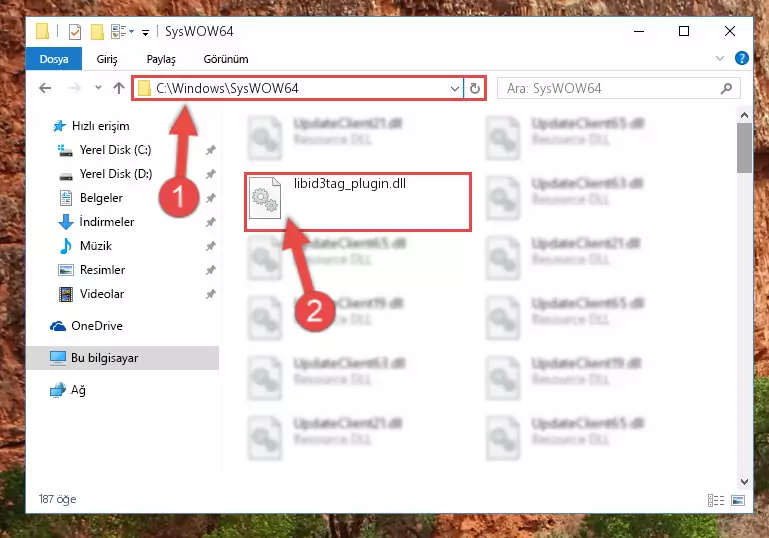This screenshot has height=538, width=769.
Task: Click the search magnifier icon
Action: (x=726, y=89)
